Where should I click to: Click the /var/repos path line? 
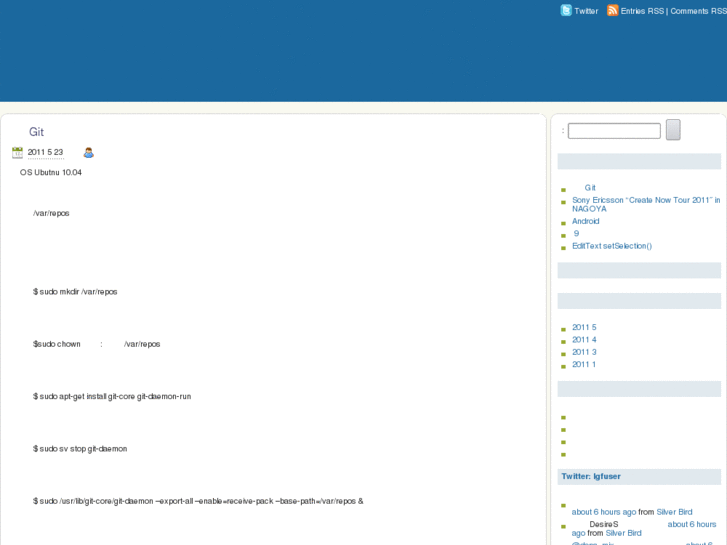point(51,213)
